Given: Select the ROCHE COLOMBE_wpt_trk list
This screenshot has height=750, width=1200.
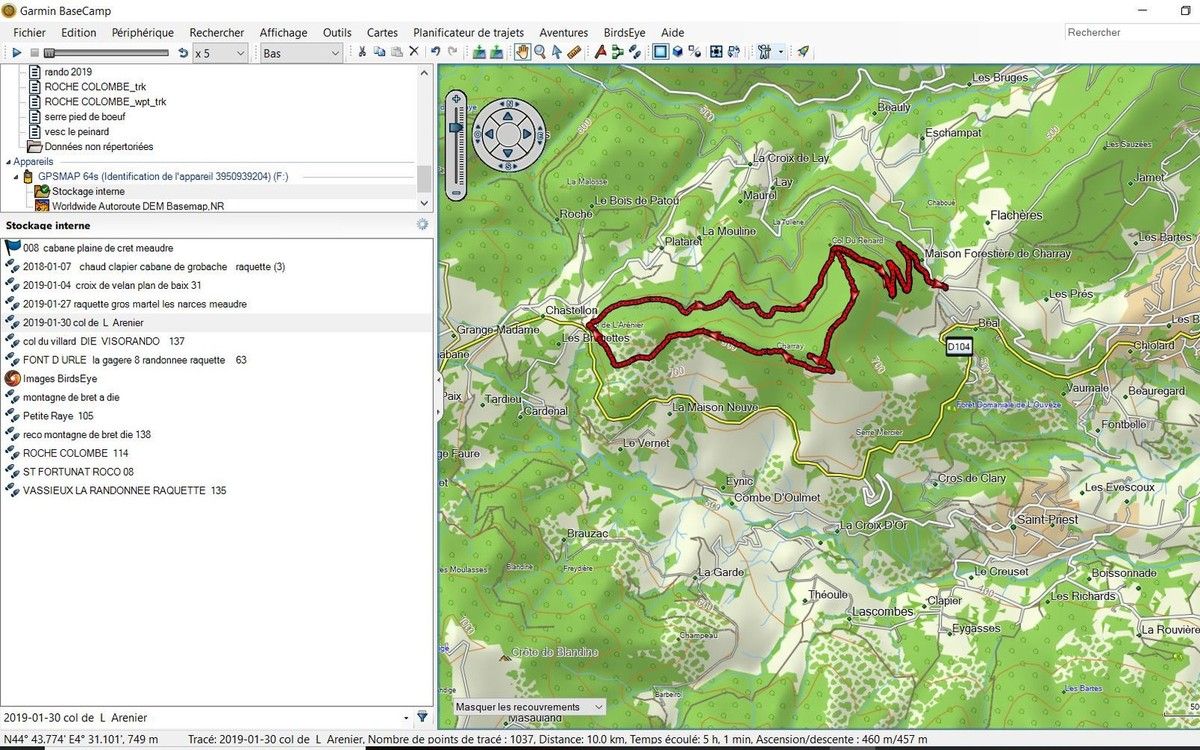Looking at the screenshot, I should [x=105, y=101].
